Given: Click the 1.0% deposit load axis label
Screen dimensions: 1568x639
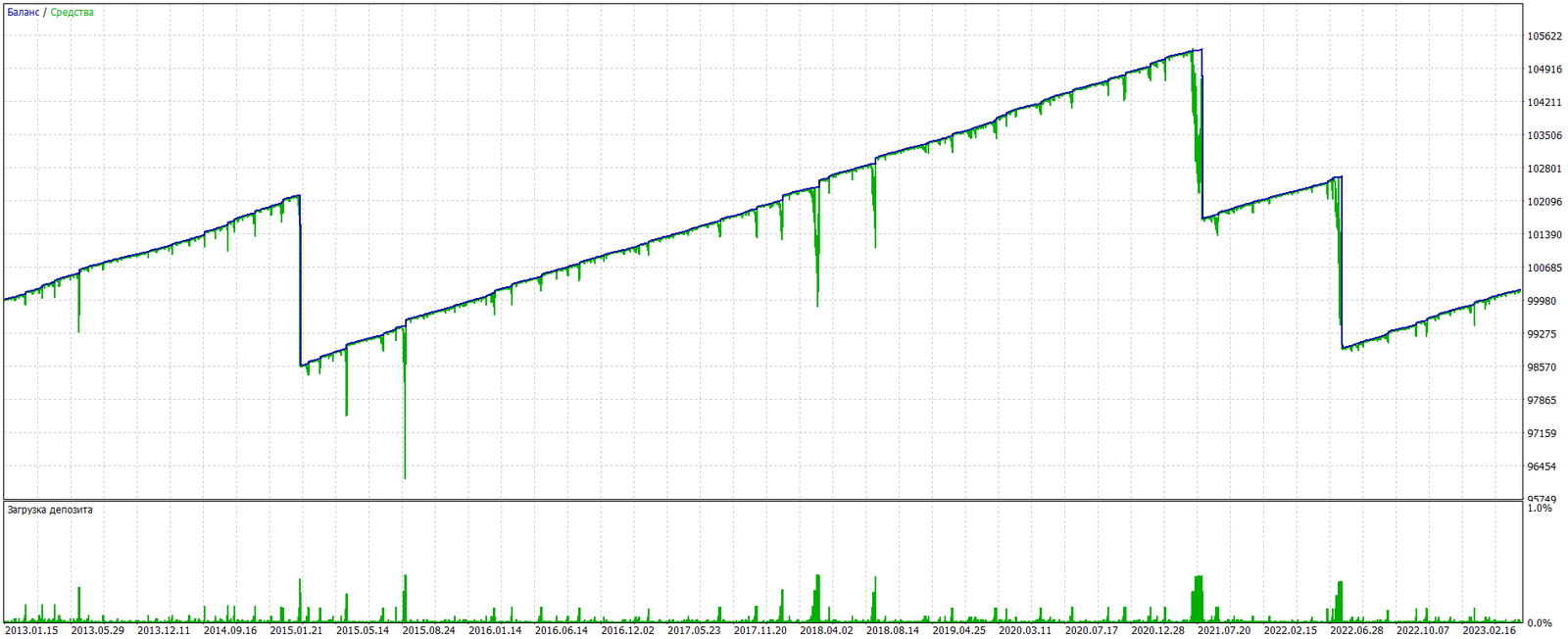Looking at the screenshot, I should point(1540,509).
